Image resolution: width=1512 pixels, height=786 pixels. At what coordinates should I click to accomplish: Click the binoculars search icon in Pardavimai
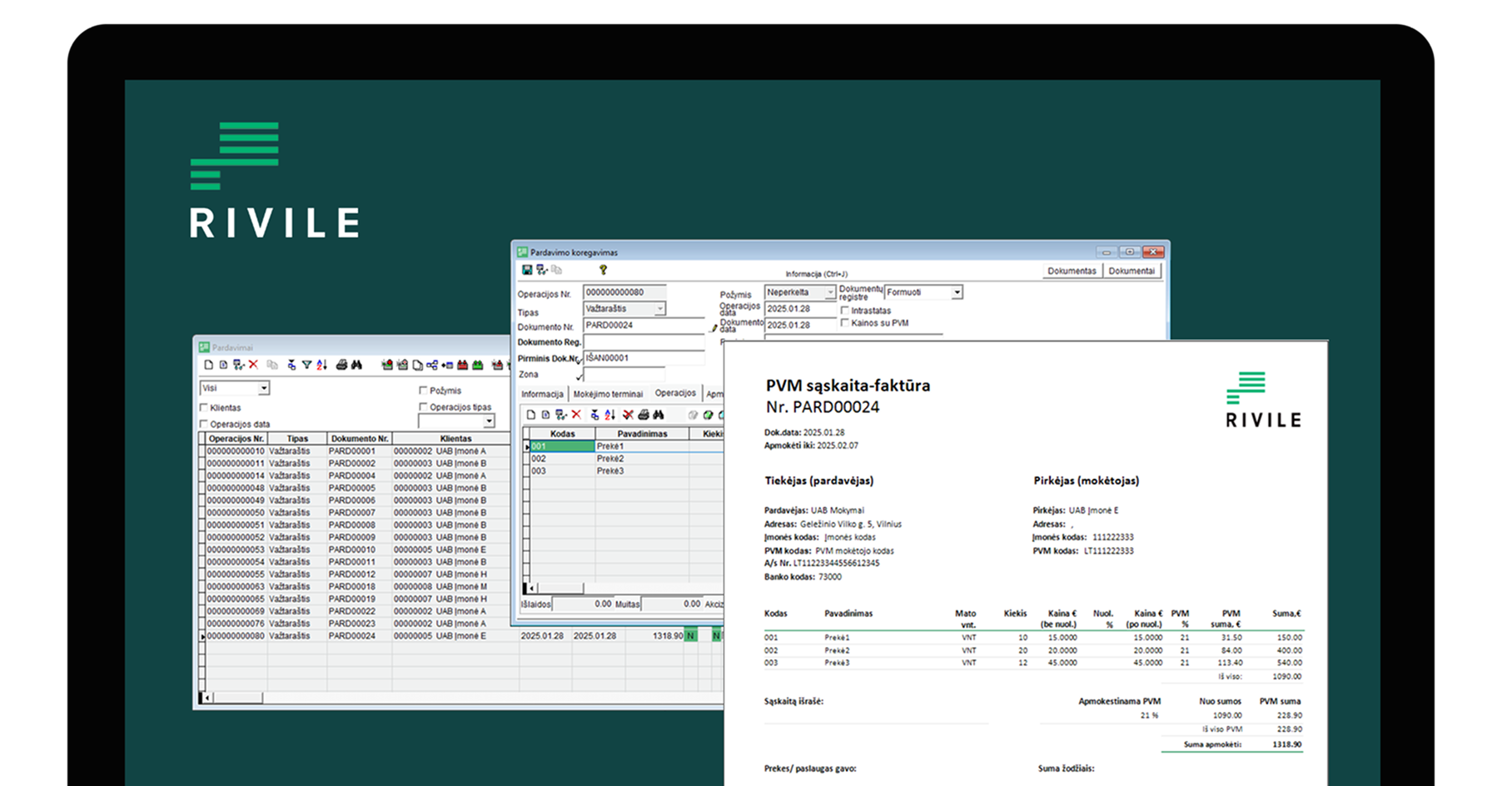tap(356, 365)
